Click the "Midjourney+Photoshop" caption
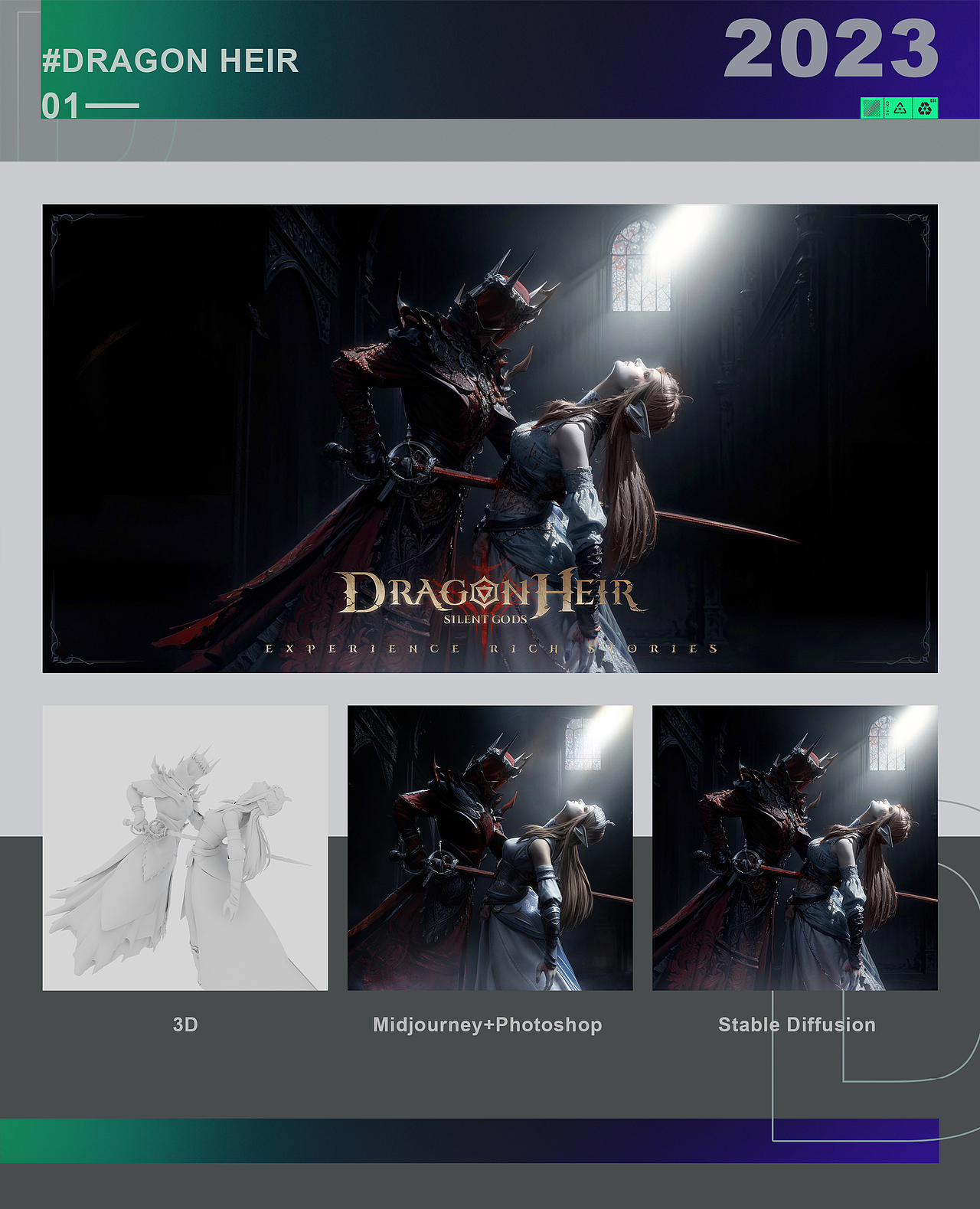980x1209 pixels. (x=488, y=1025)
